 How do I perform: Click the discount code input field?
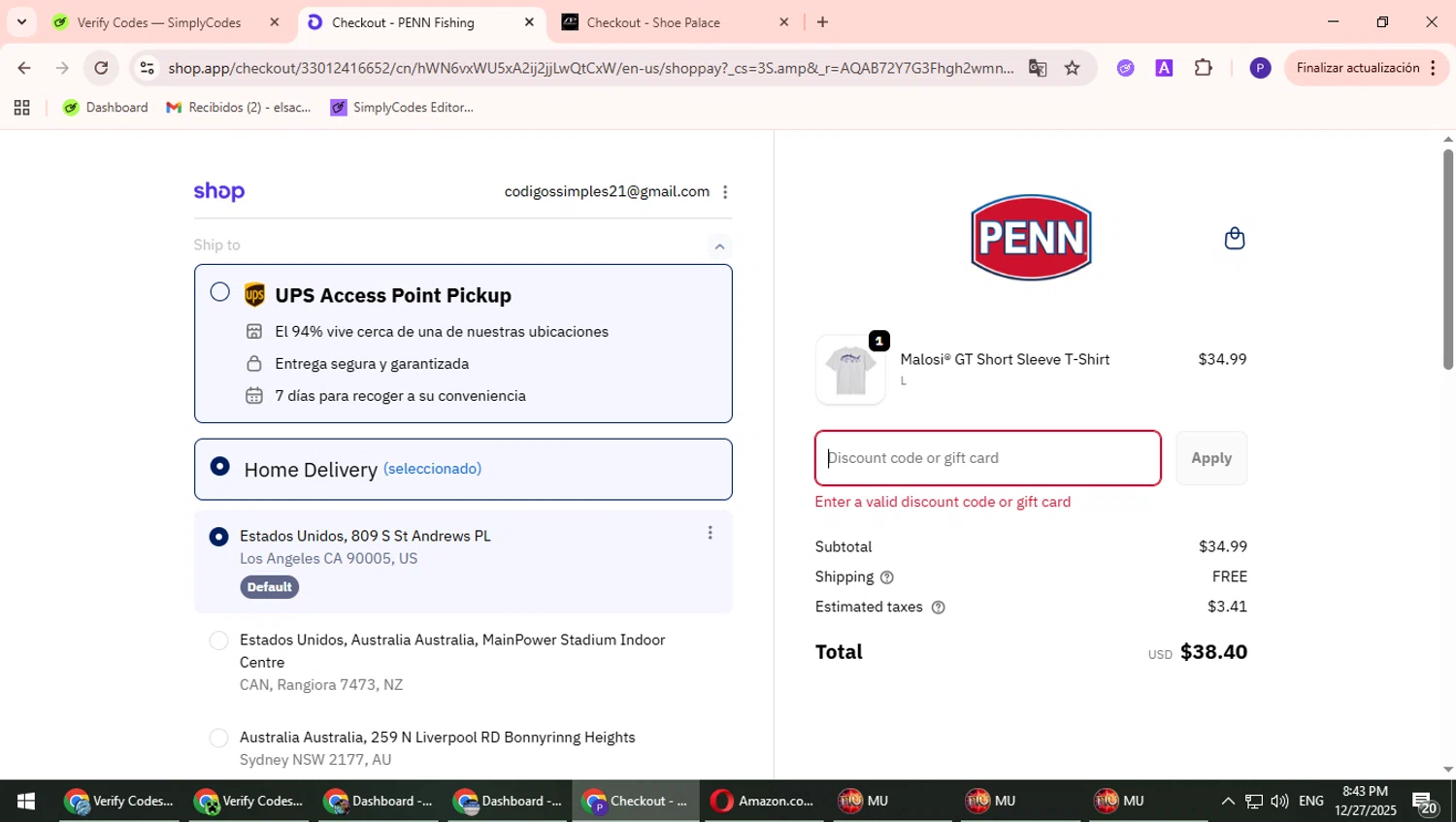(988, 458)
